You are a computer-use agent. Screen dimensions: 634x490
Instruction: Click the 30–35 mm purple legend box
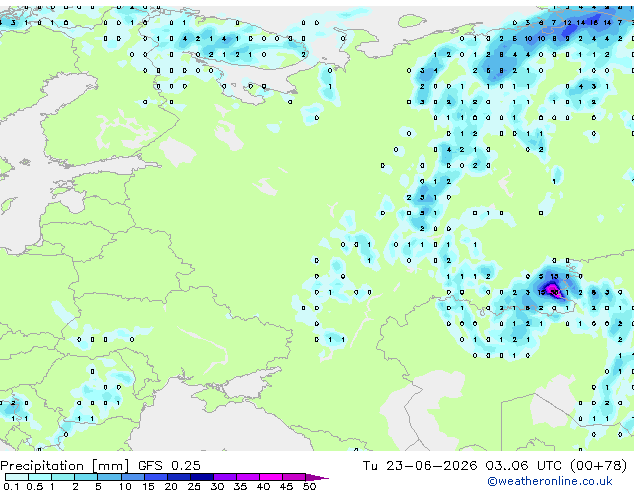pos(225,477)
